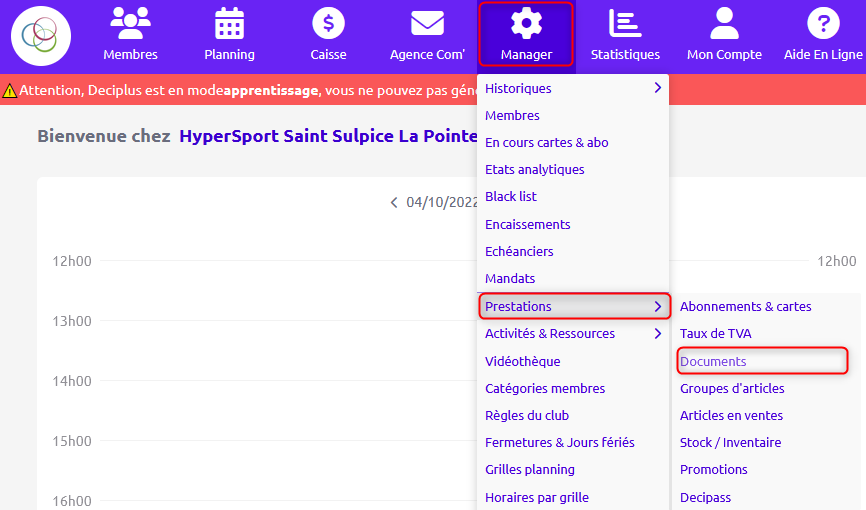This screenshot has width=866, height=510.
Task: Select Membres in the Manager dropdown
Action: click(512, 115)
